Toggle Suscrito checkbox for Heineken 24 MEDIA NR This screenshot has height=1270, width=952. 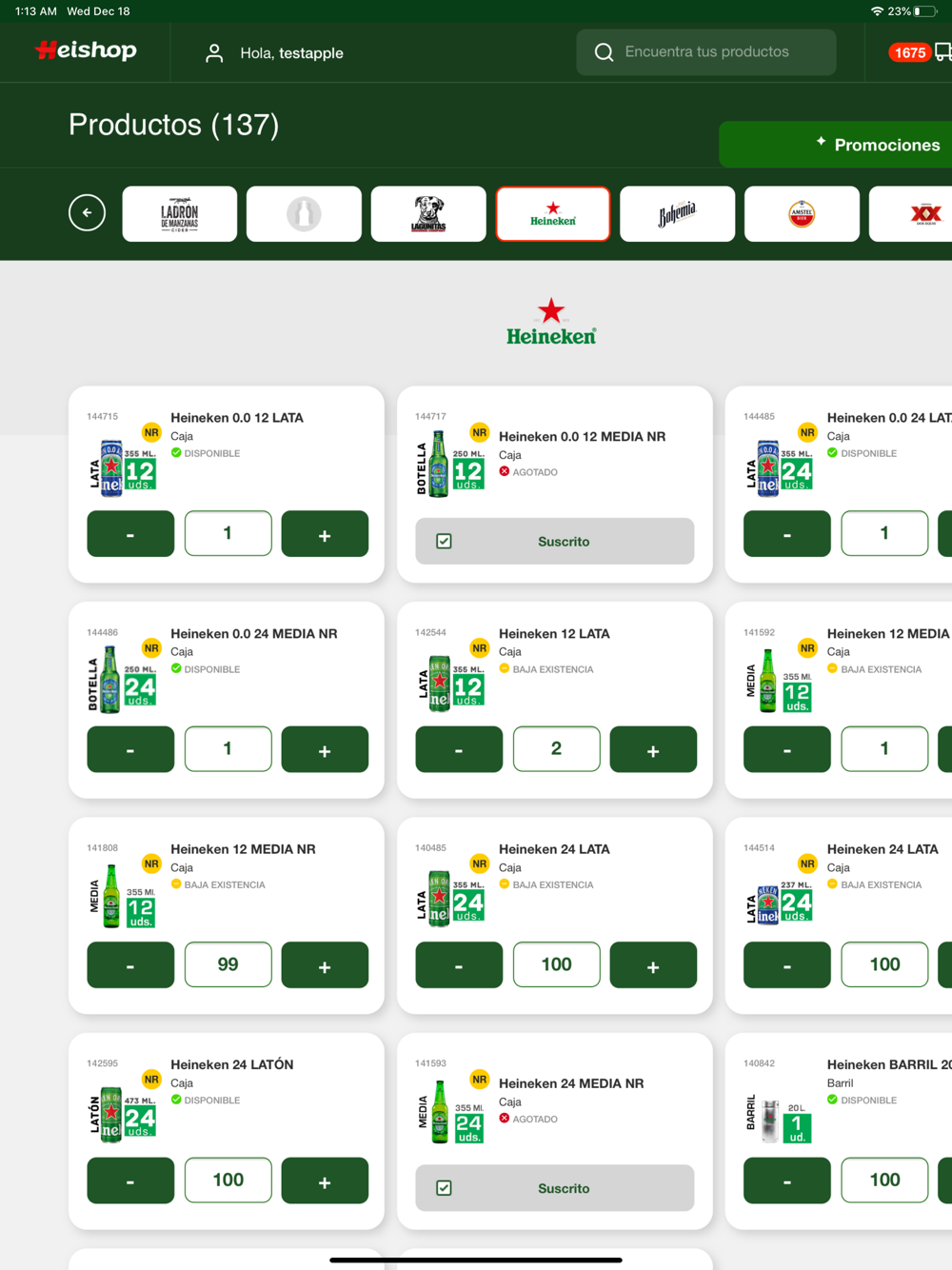coord(444,1188)
